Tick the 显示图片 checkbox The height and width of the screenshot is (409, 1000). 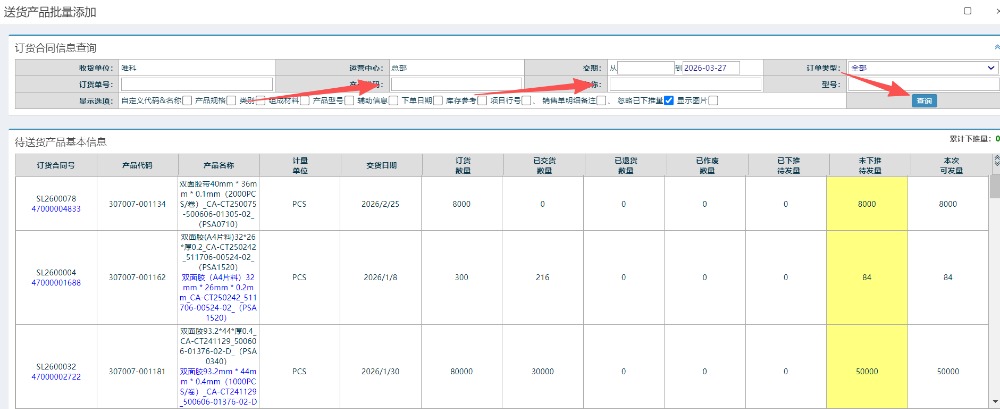pos(713,101)
